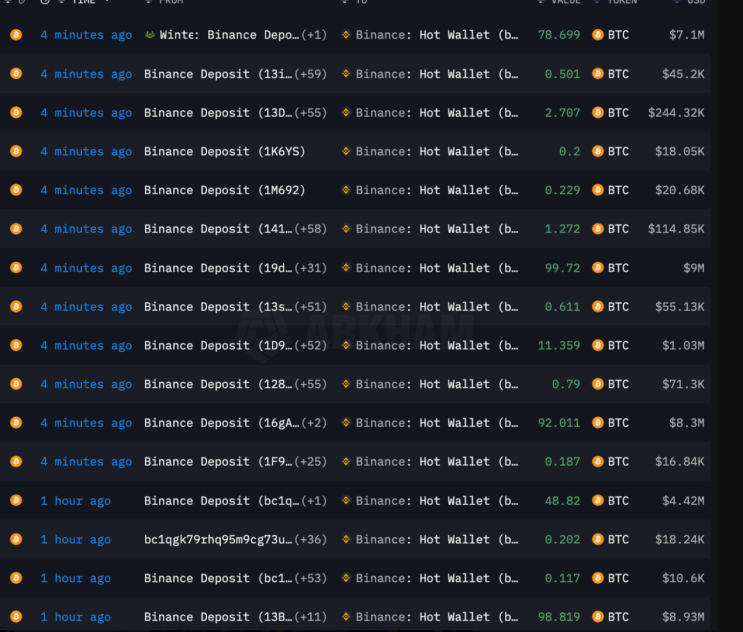
Task: Click the value 0.79
Action: coord(566,384)
